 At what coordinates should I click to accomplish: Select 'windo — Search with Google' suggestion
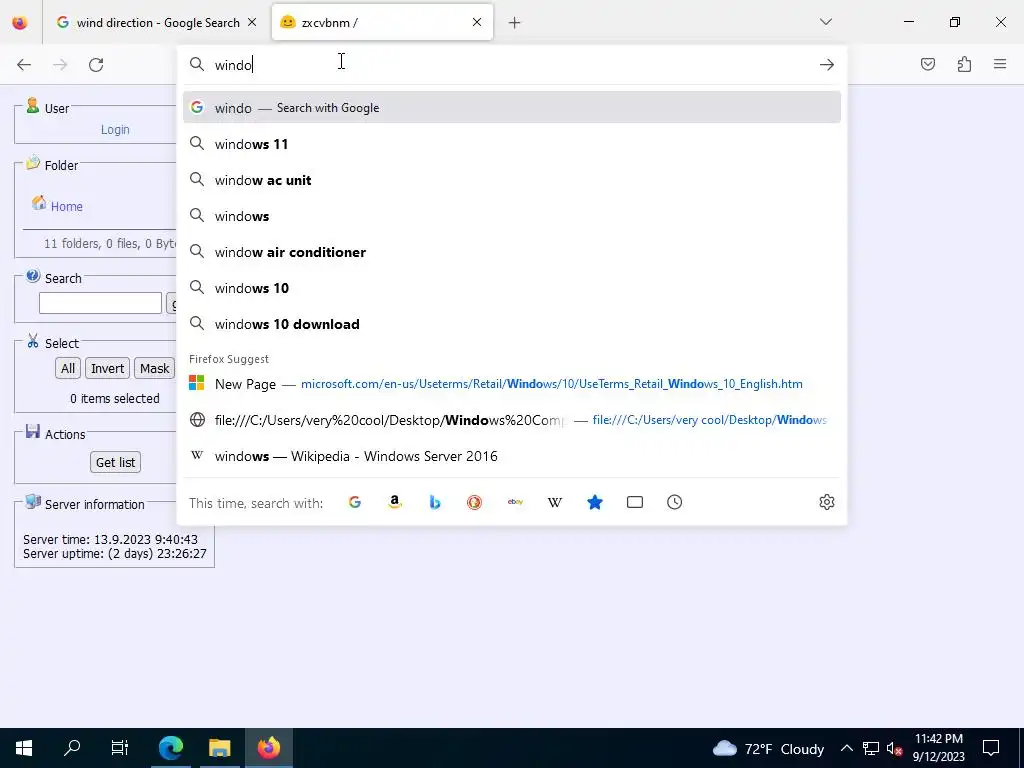(x=512, y=108)
